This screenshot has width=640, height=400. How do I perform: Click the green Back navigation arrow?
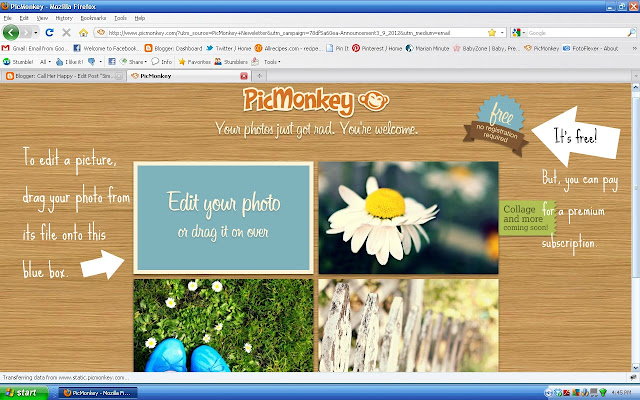11,32
